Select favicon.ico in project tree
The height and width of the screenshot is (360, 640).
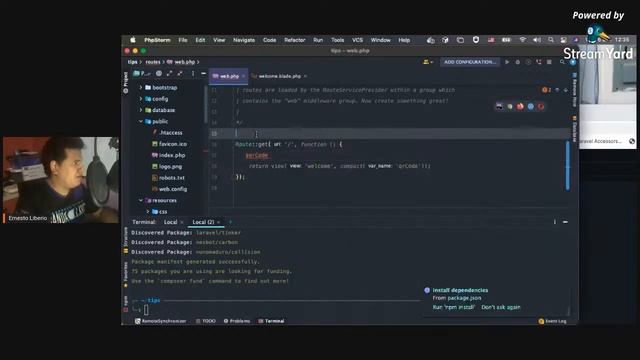[x=169, y=144]
